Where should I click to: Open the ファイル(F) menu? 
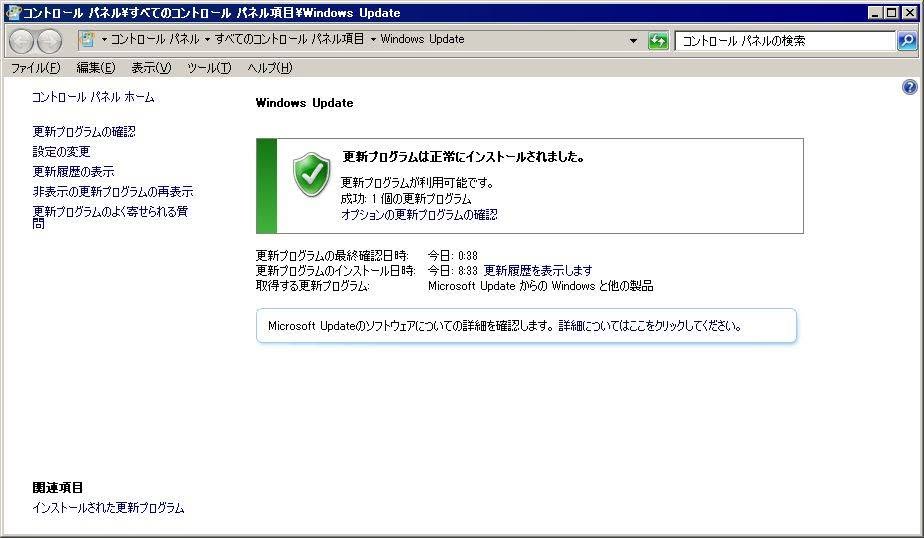point(35,68)
